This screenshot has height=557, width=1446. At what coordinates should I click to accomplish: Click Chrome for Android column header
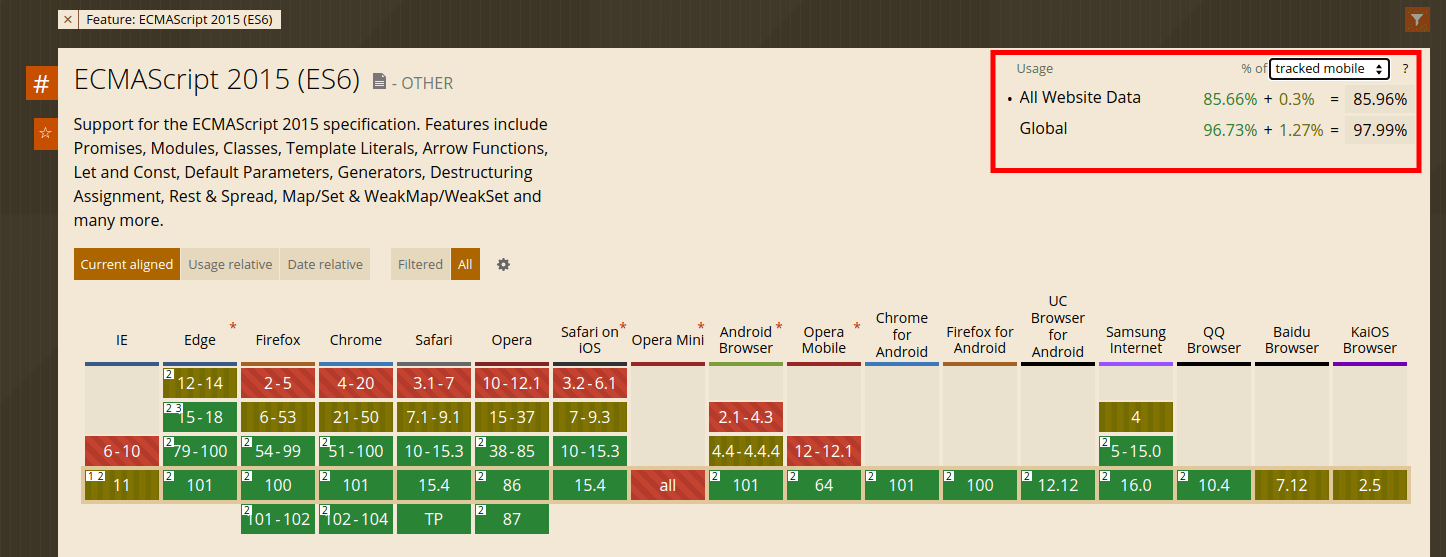pos(902,333)
